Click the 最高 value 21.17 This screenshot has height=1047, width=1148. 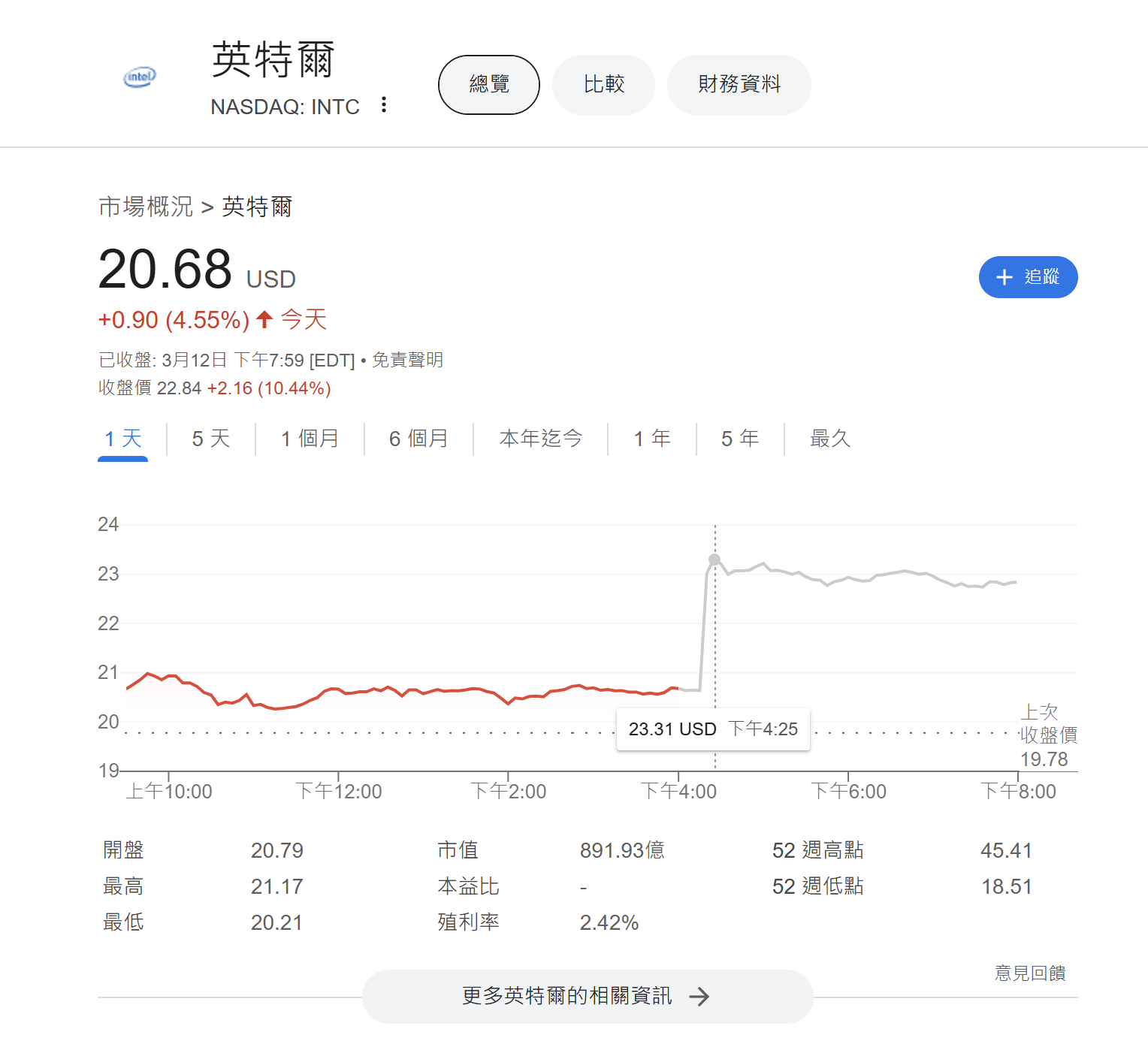(x=277, y=886)
